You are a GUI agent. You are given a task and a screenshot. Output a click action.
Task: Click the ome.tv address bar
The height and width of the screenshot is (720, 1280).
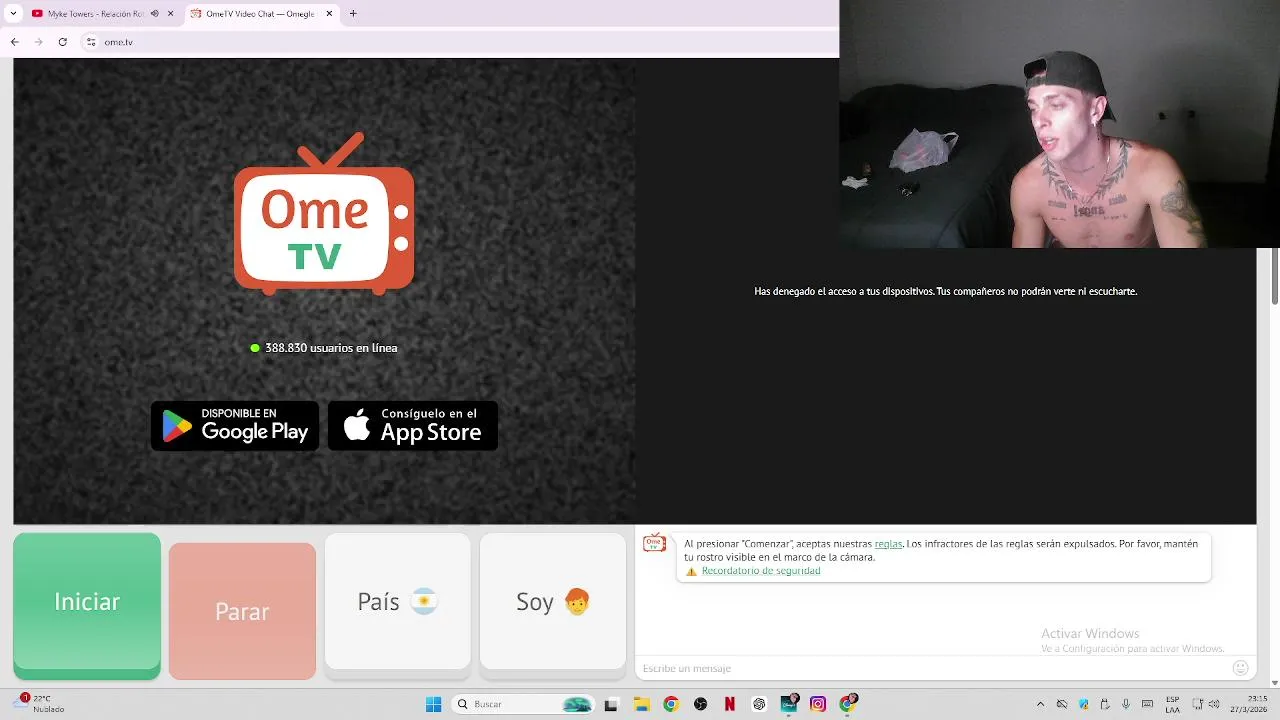coord(460,42)
